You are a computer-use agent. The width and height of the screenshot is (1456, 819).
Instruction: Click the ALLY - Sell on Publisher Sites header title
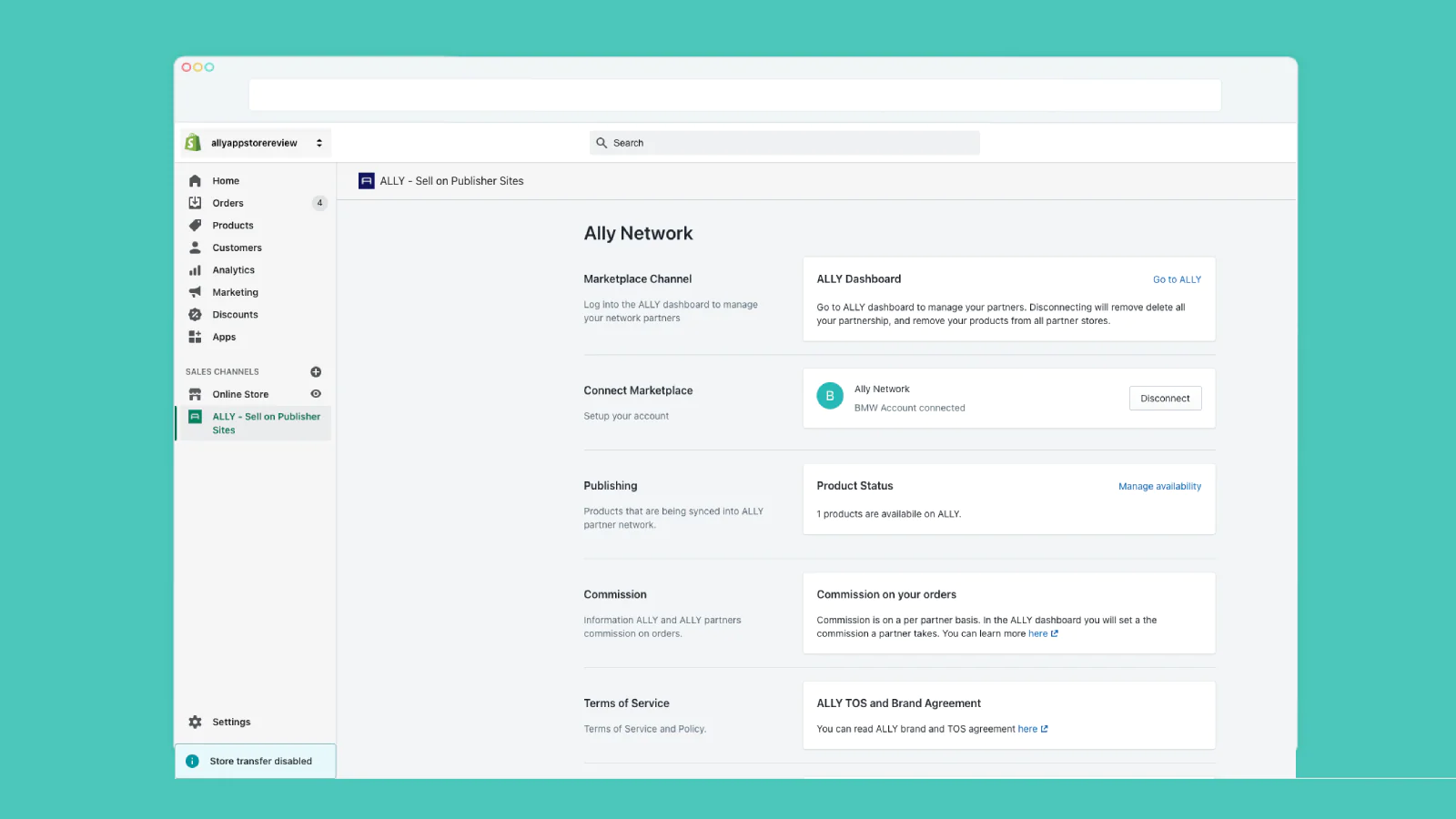(451, 181)
